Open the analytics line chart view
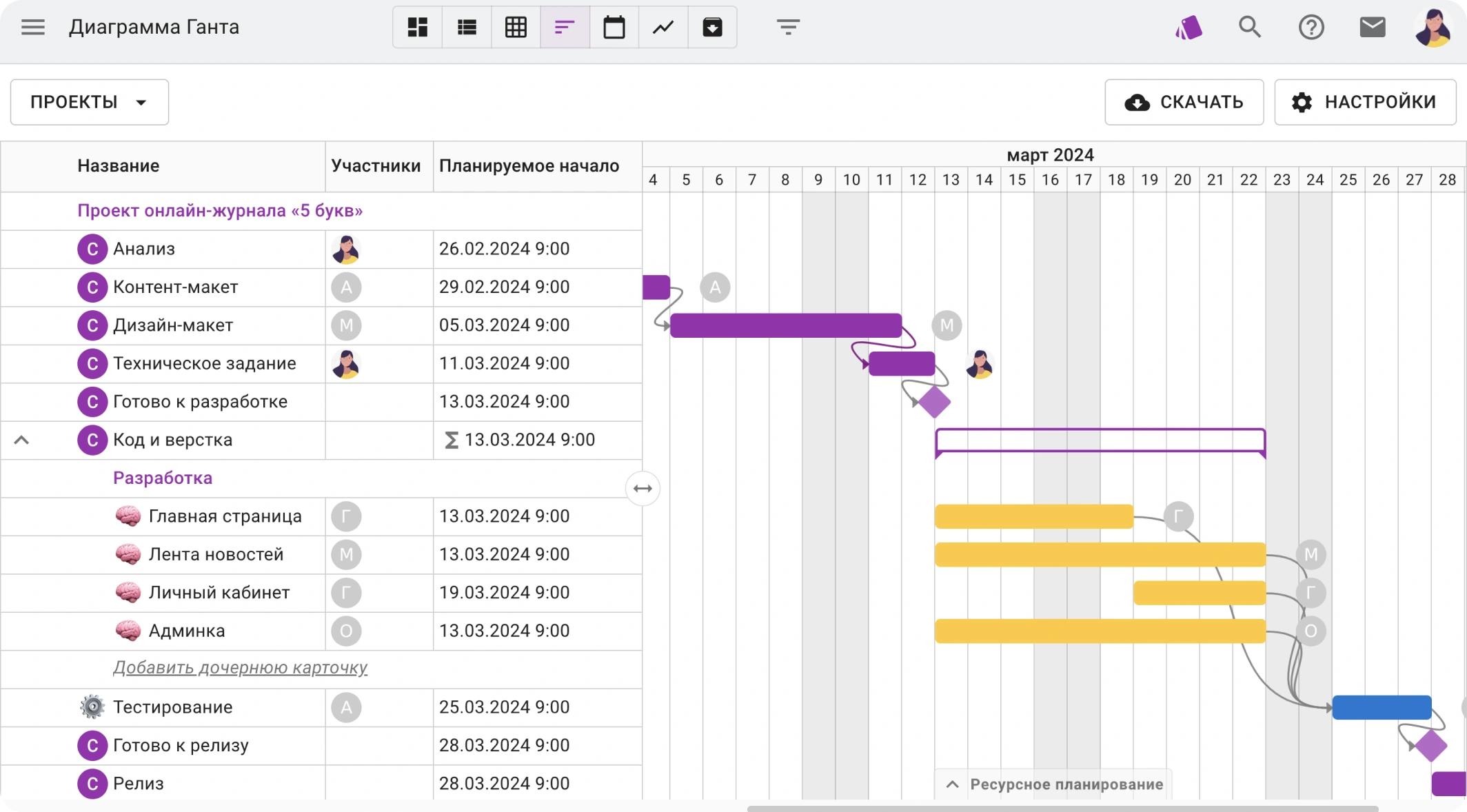Viewport: 1467px width, 812px height. point(663,28)
